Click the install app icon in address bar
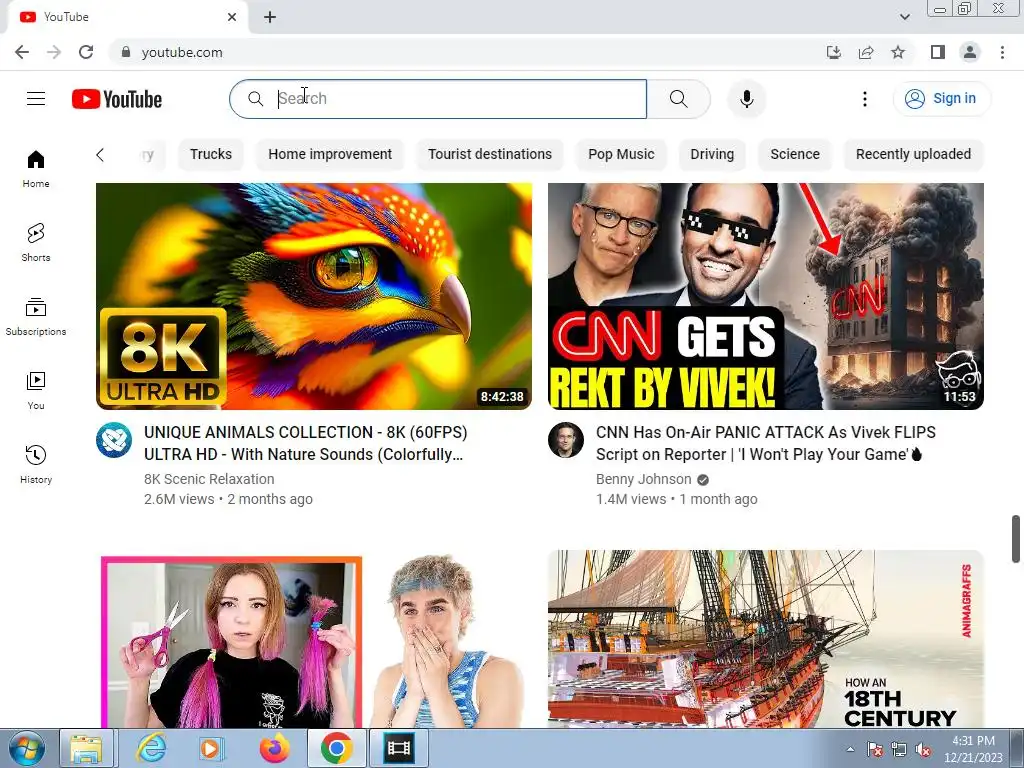1024x768 pixels. (834, 52)
